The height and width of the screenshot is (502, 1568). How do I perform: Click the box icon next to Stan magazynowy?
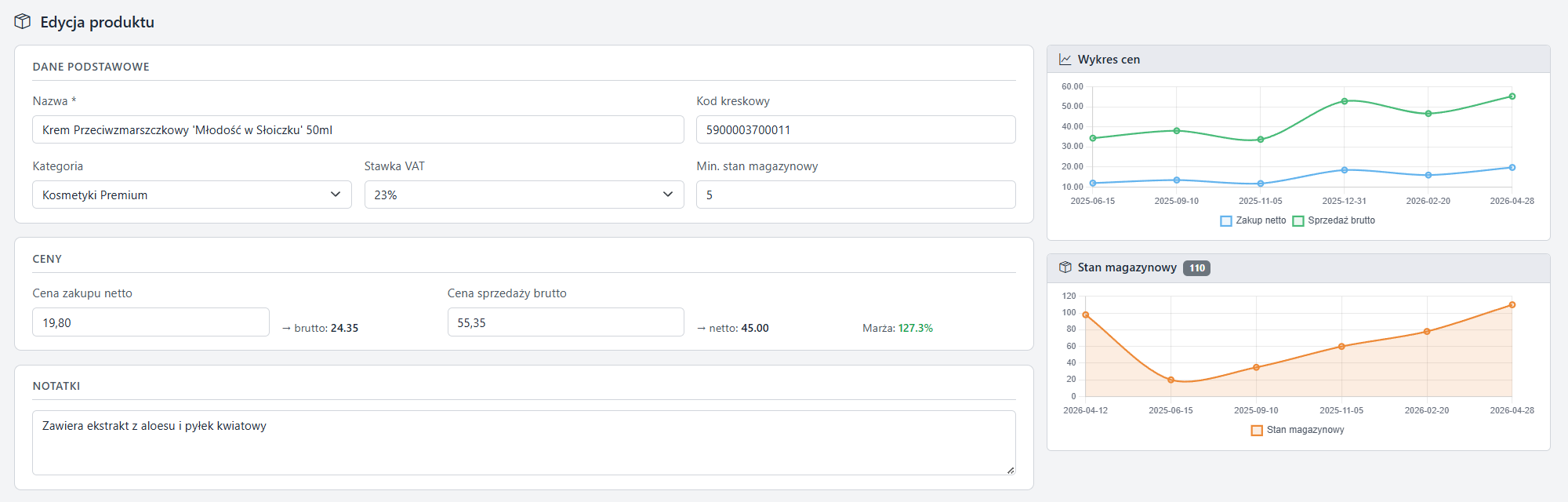1065,267
